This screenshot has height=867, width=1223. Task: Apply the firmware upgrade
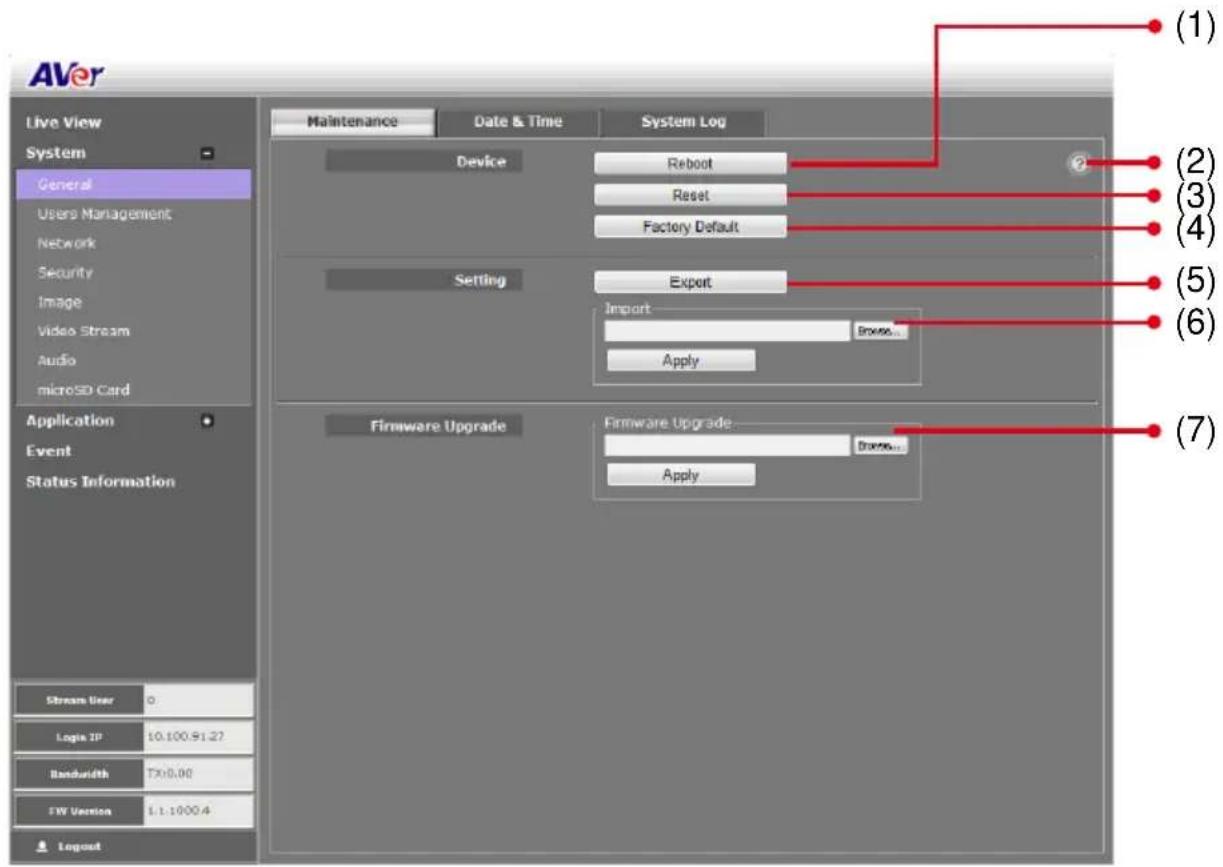[x=681, y=475]
